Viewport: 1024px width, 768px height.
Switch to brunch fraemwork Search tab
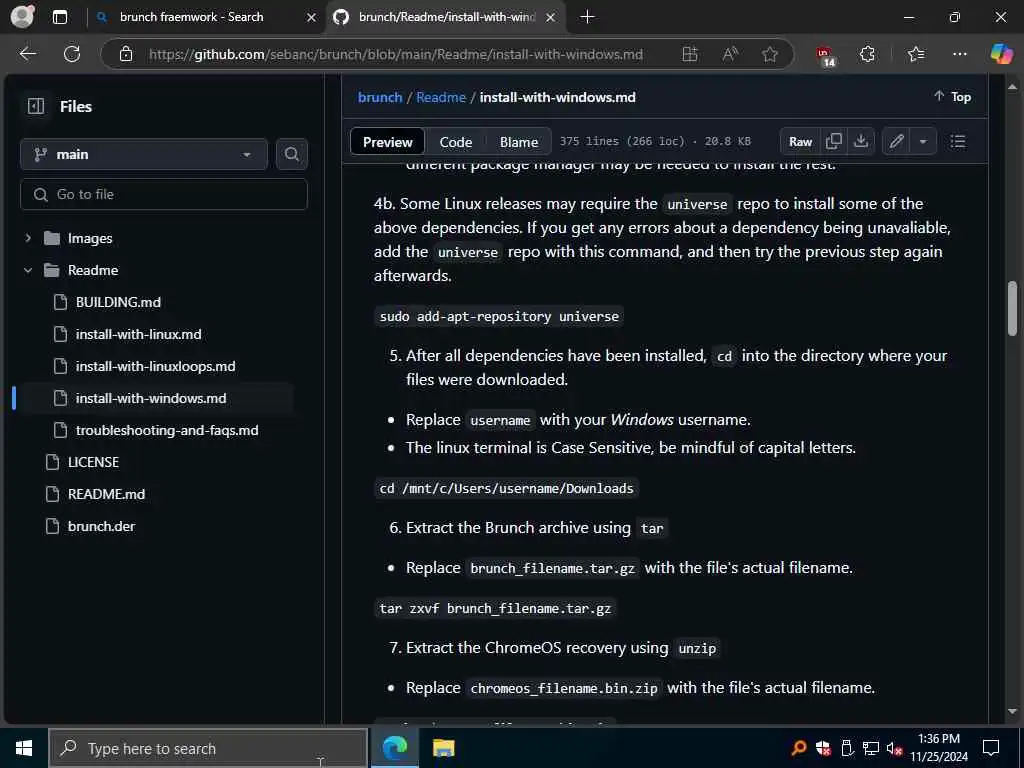click(x=191, y=17)
